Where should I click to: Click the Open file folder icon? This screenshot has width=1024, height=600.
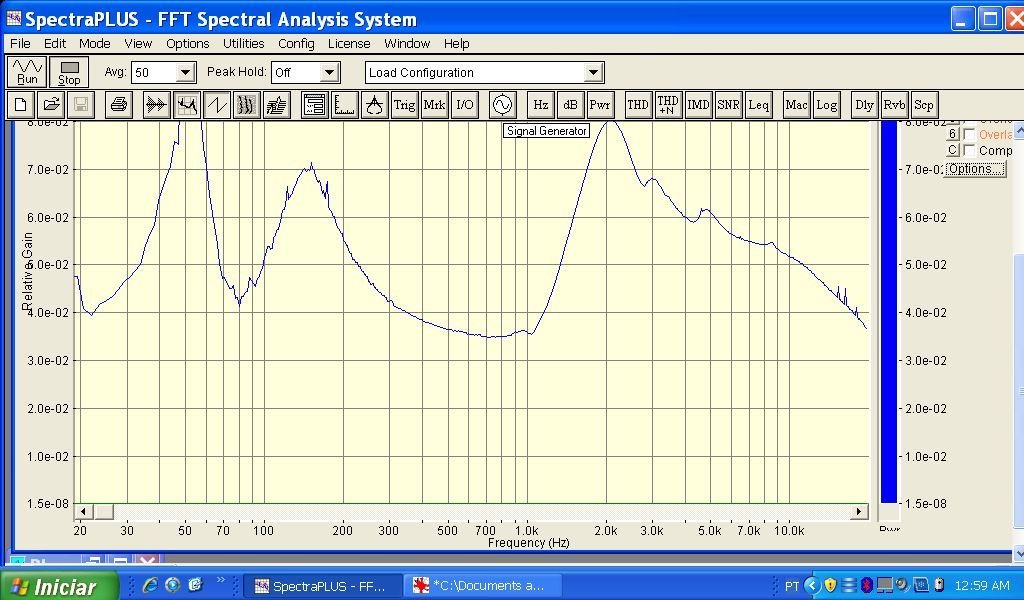click(51, 105)
